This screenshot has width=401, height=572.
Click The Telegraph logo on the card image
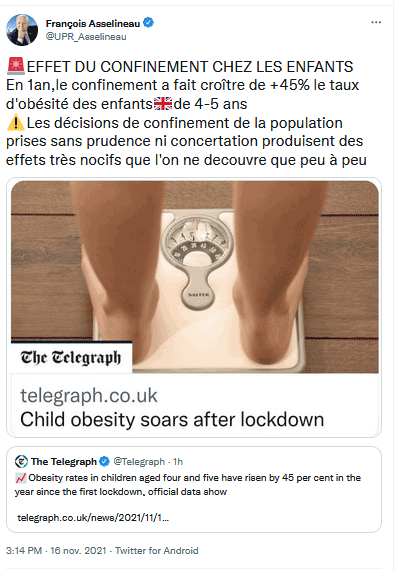coord(71,358)
